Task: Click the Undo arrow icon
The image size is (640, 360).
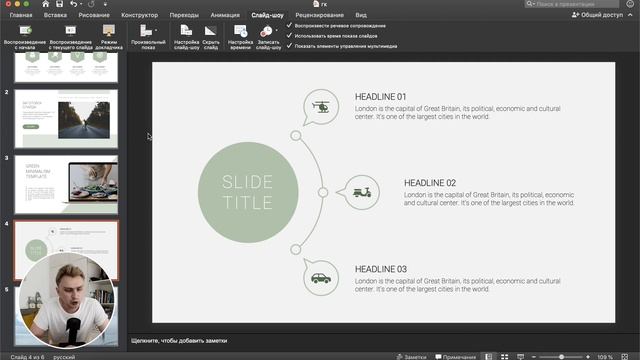Action: click(73, 4)
